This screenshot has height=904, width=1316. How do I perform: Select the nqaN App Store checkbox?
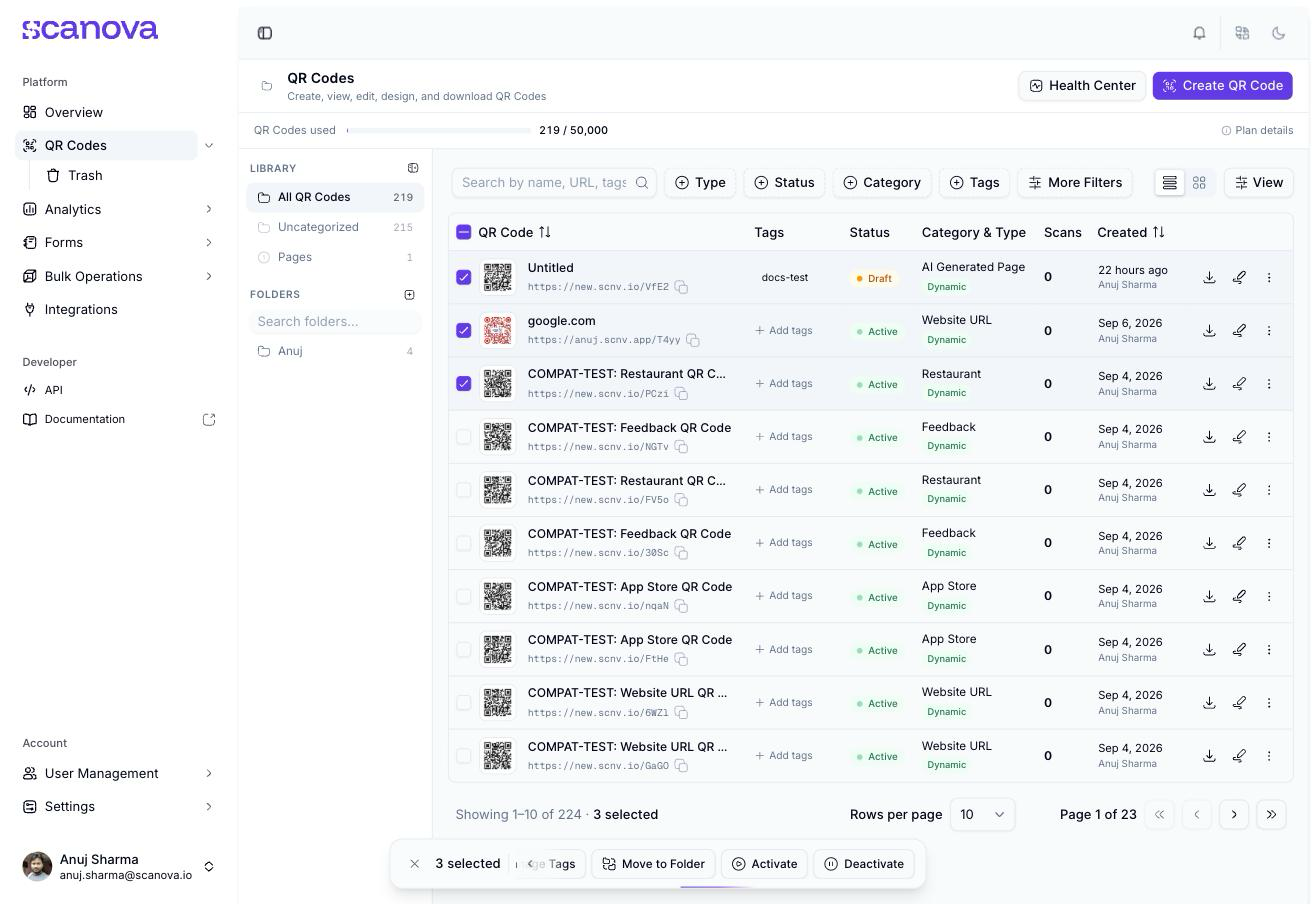(463, 596)
